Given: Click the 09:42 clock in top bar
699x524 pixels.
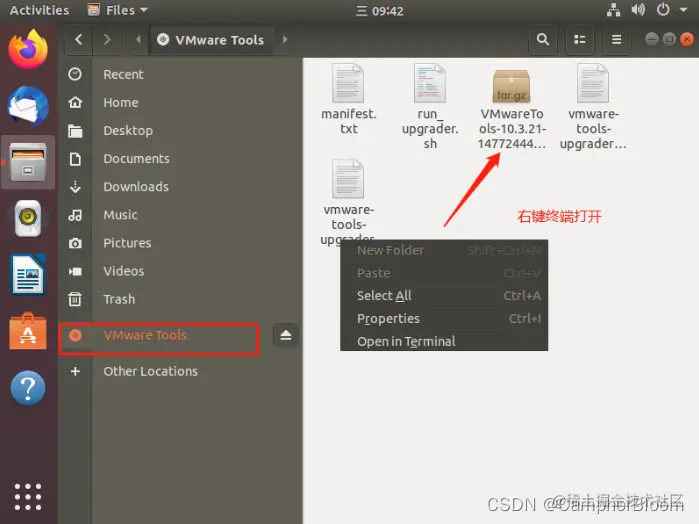Looking at the screenshot, I should [x=380, y=11].
